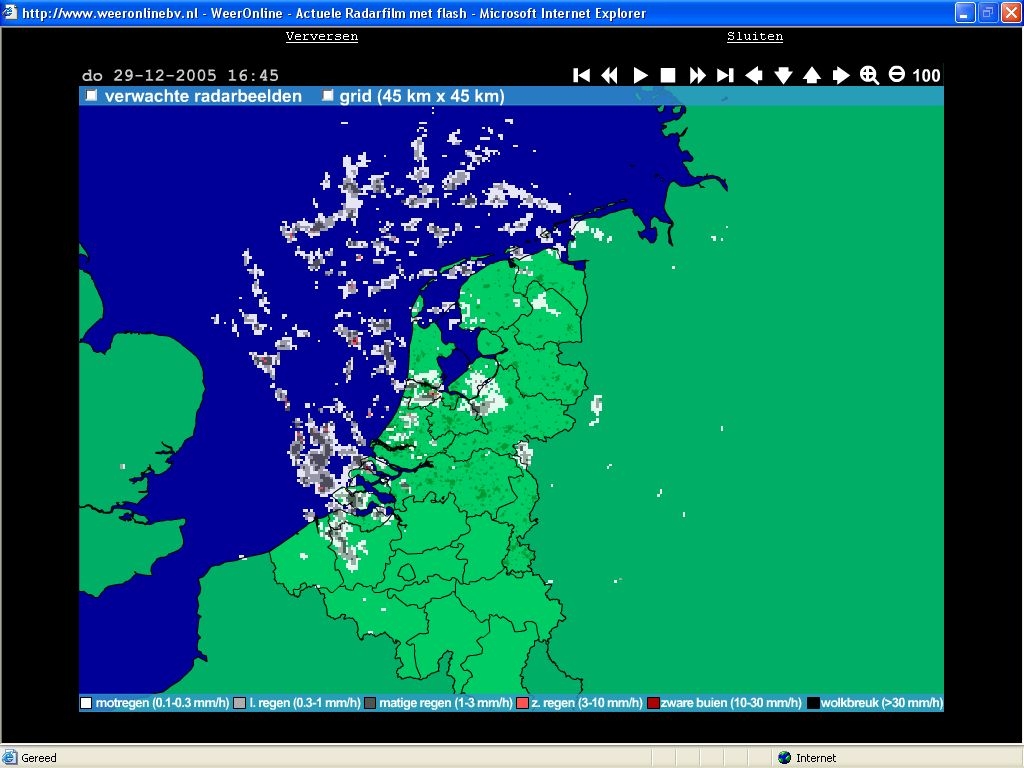Enable the verwachte radarbeelden checkbox
The width and height of the screenshot is (1024, 768).
click(x=92, y=96)
